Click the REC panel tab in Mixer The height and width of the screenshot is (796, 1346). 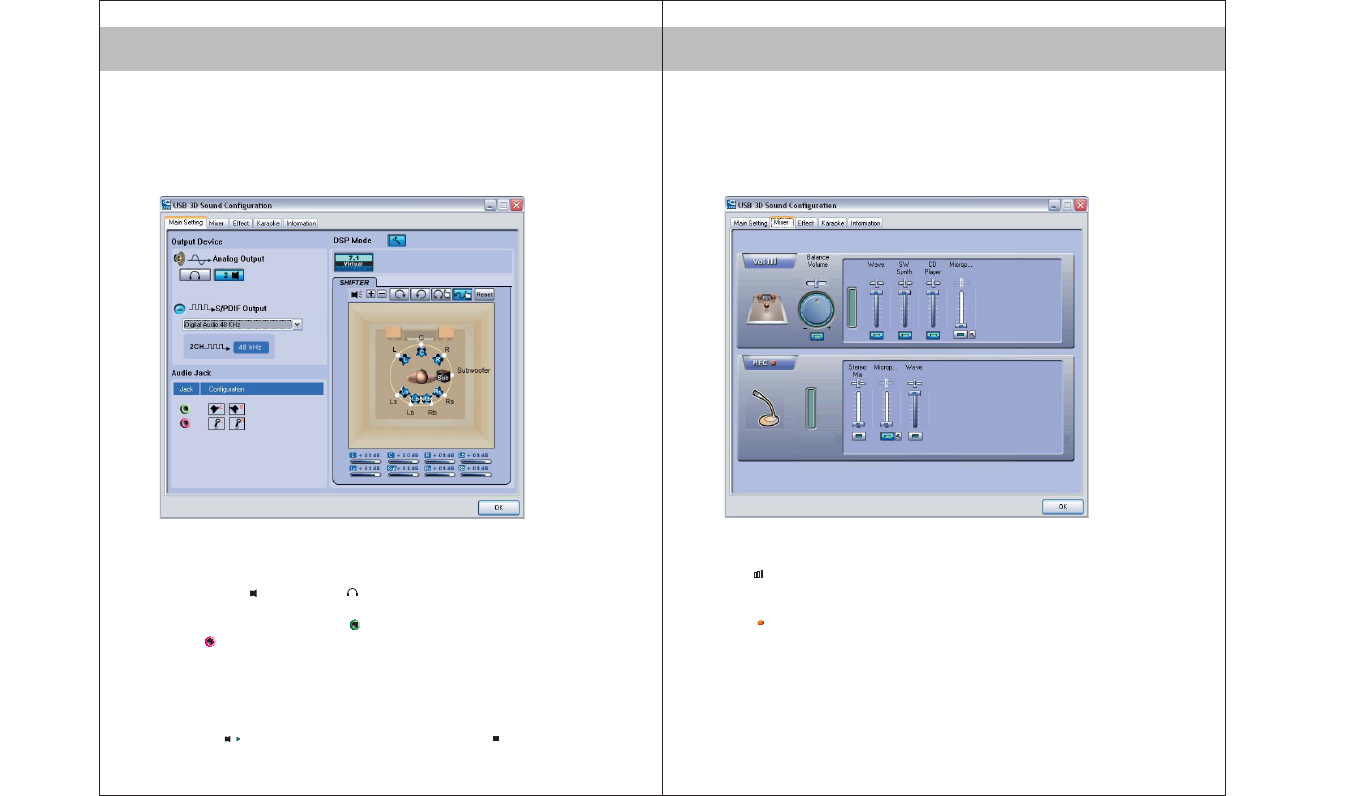[x=769, y=363]
